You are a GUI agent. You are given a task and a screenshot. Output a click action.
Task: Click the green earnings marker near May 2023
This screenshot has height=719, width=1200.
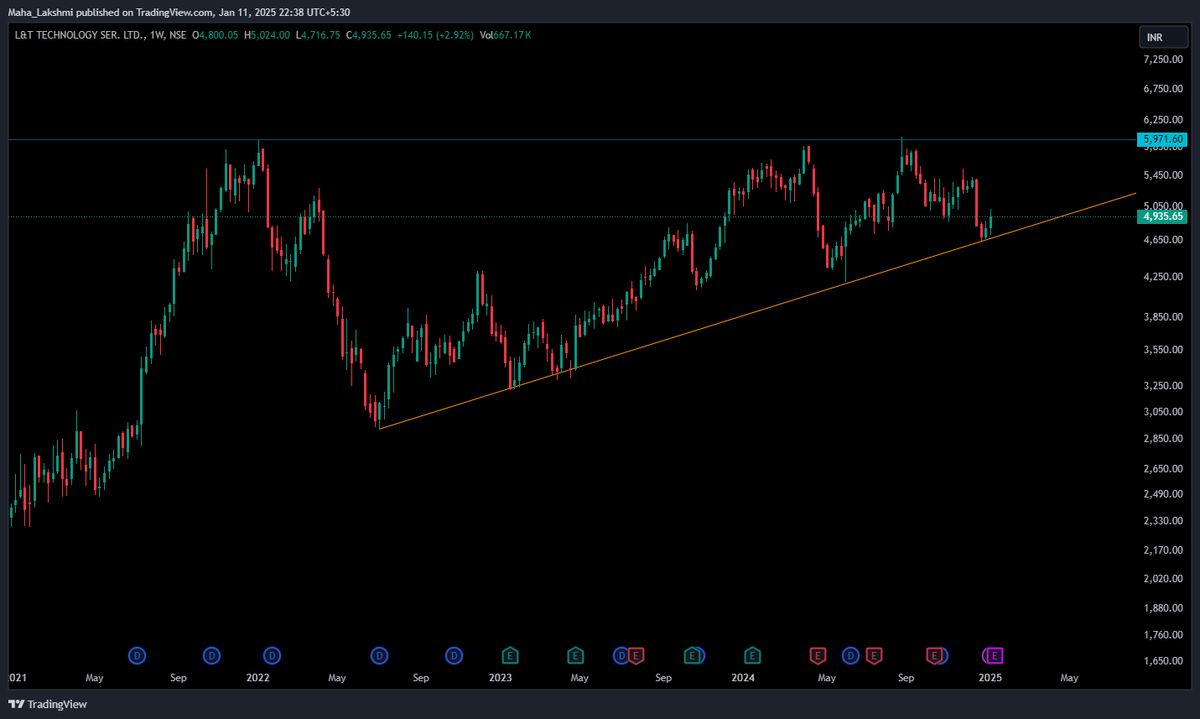pos(575,655)
